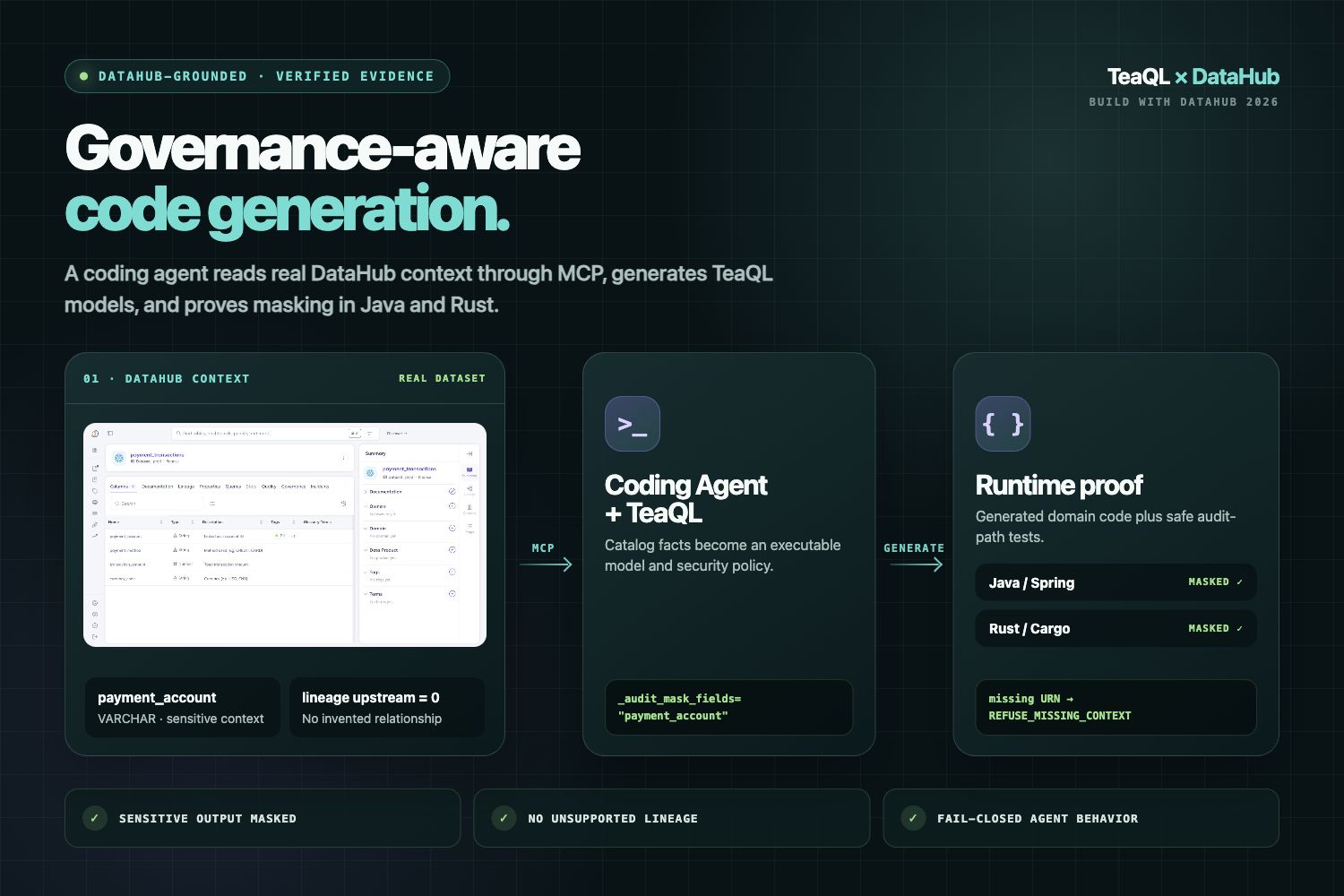
Task: Toggle the sidebar collapse icon beside the DataHub logo
Action: click(110, 434)
